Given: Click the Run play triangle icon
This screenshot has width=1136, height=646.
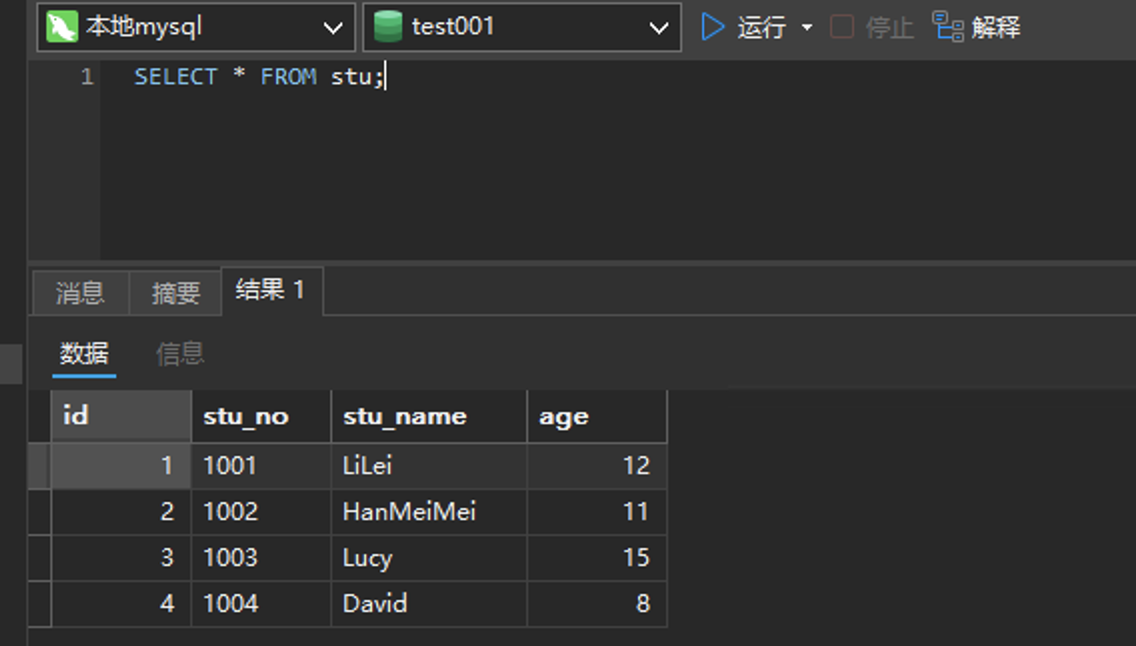Looking at the screenshot, I should [x=712, y=27].
